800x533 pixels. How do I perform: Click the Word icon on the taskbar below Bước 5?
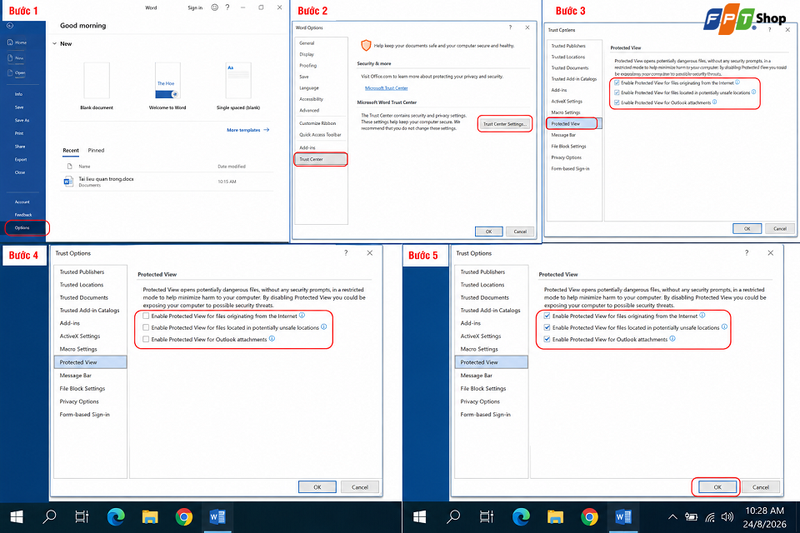coord(623,517)
